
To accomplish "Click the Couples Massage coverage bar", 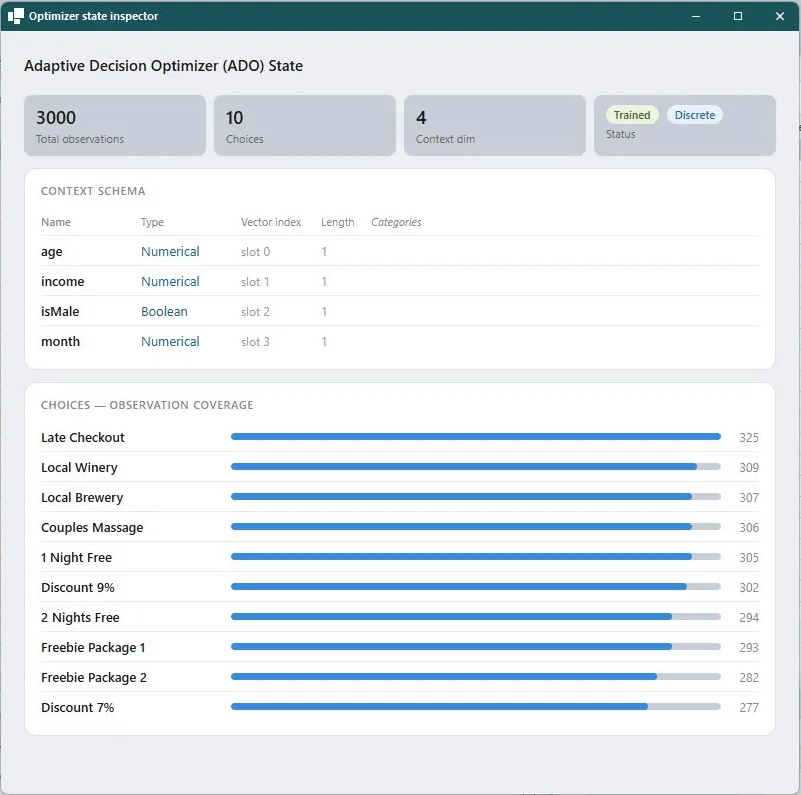I will pyautogui.click(x=476, y=527).
